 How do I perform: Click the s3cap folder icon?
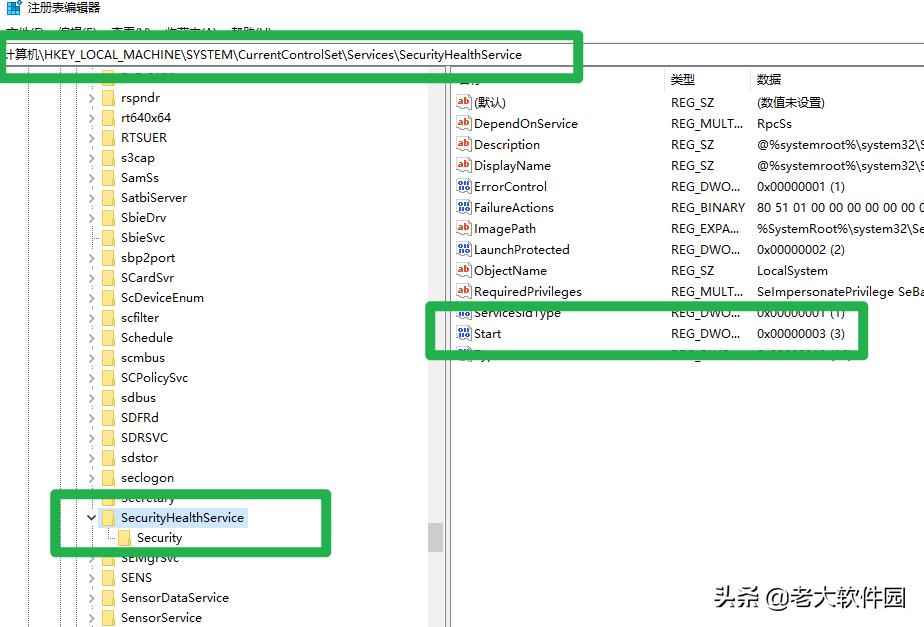(108, 158)
